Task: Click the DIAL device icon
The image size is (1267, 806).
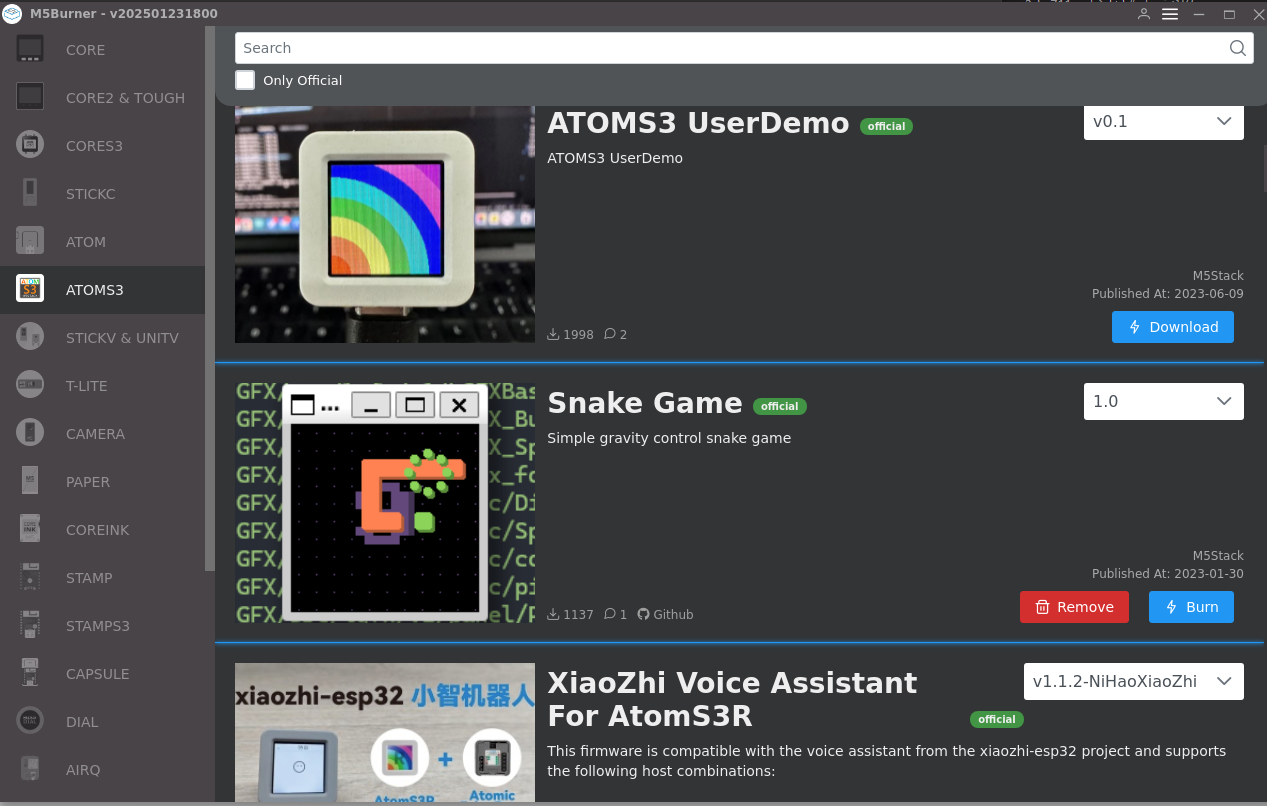Action: tap(30, 721)
